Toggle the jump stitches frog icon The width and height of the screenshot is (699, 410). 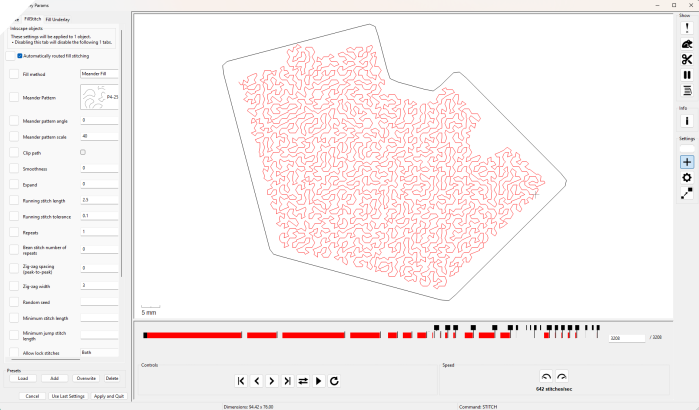687,44
